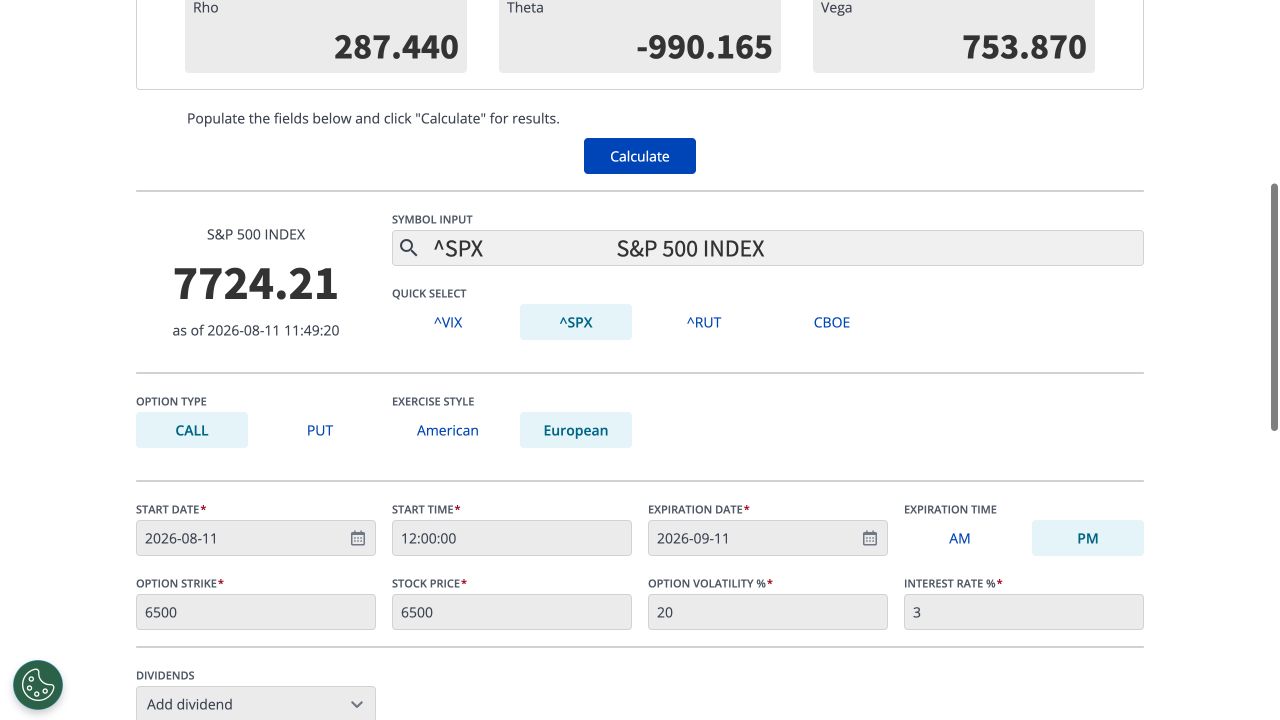Viewport: 1280px width, 720px height.
Task: Set expiration time to AM
Action: pyautogui.click(x=960, y=538)
